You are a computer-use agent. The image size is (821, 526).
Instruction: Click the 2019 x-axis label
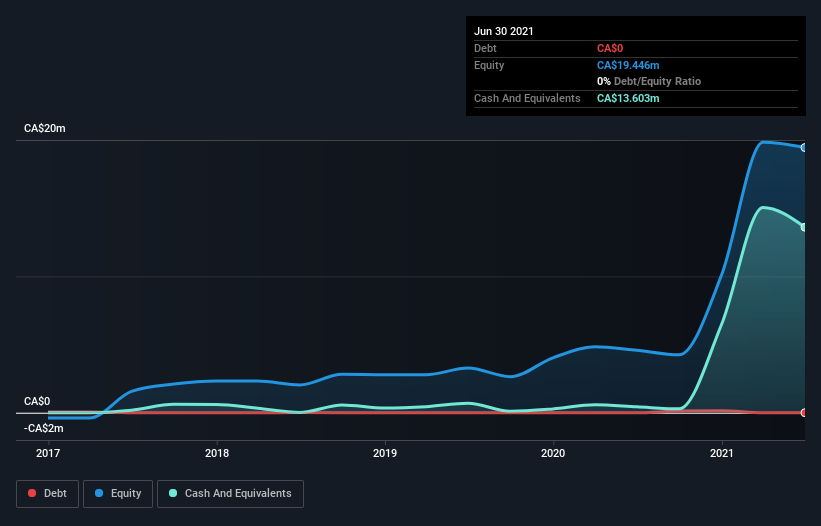385,453
